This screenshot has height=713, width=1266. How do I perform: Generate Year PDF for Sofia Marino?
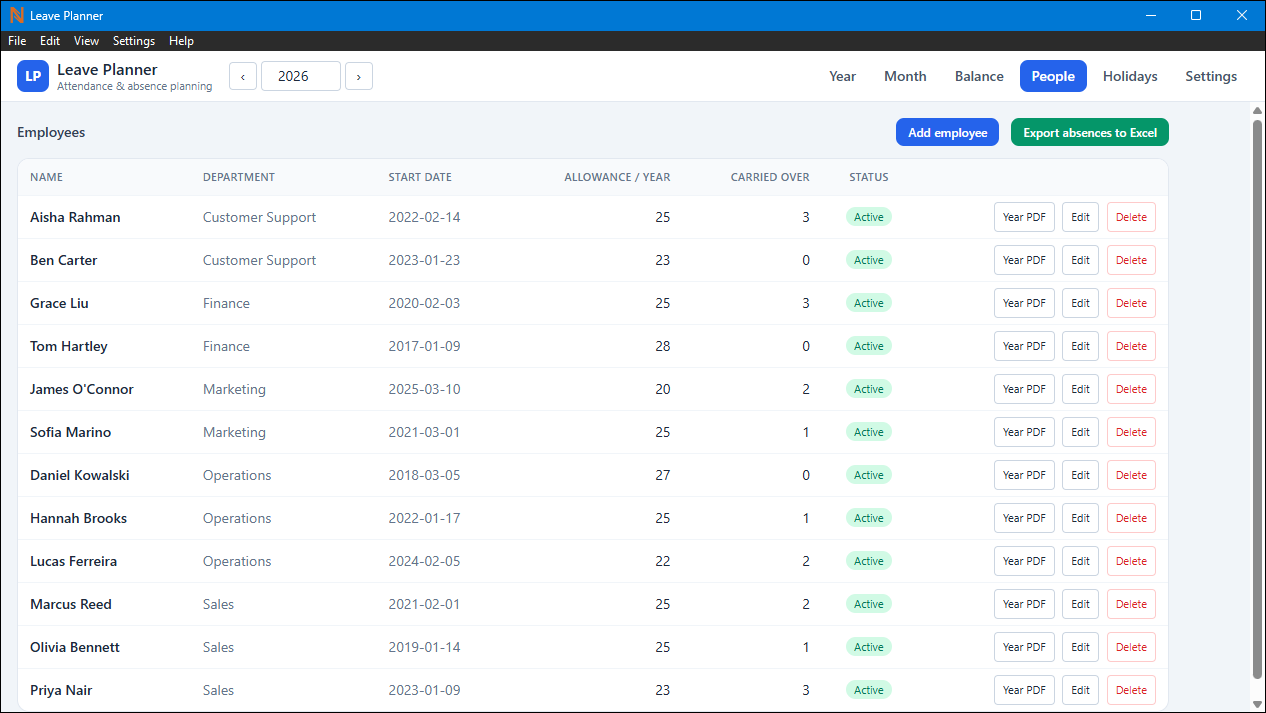(x=1024, y=432)
